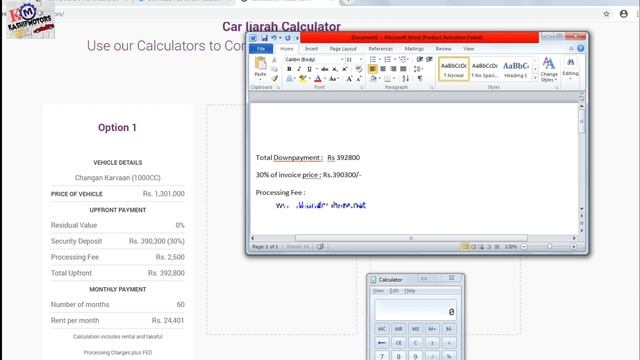The width and height of the screenshot is (640, 360).
Task: Toggle Superscript formatting in Word
Action: [345, 69]
